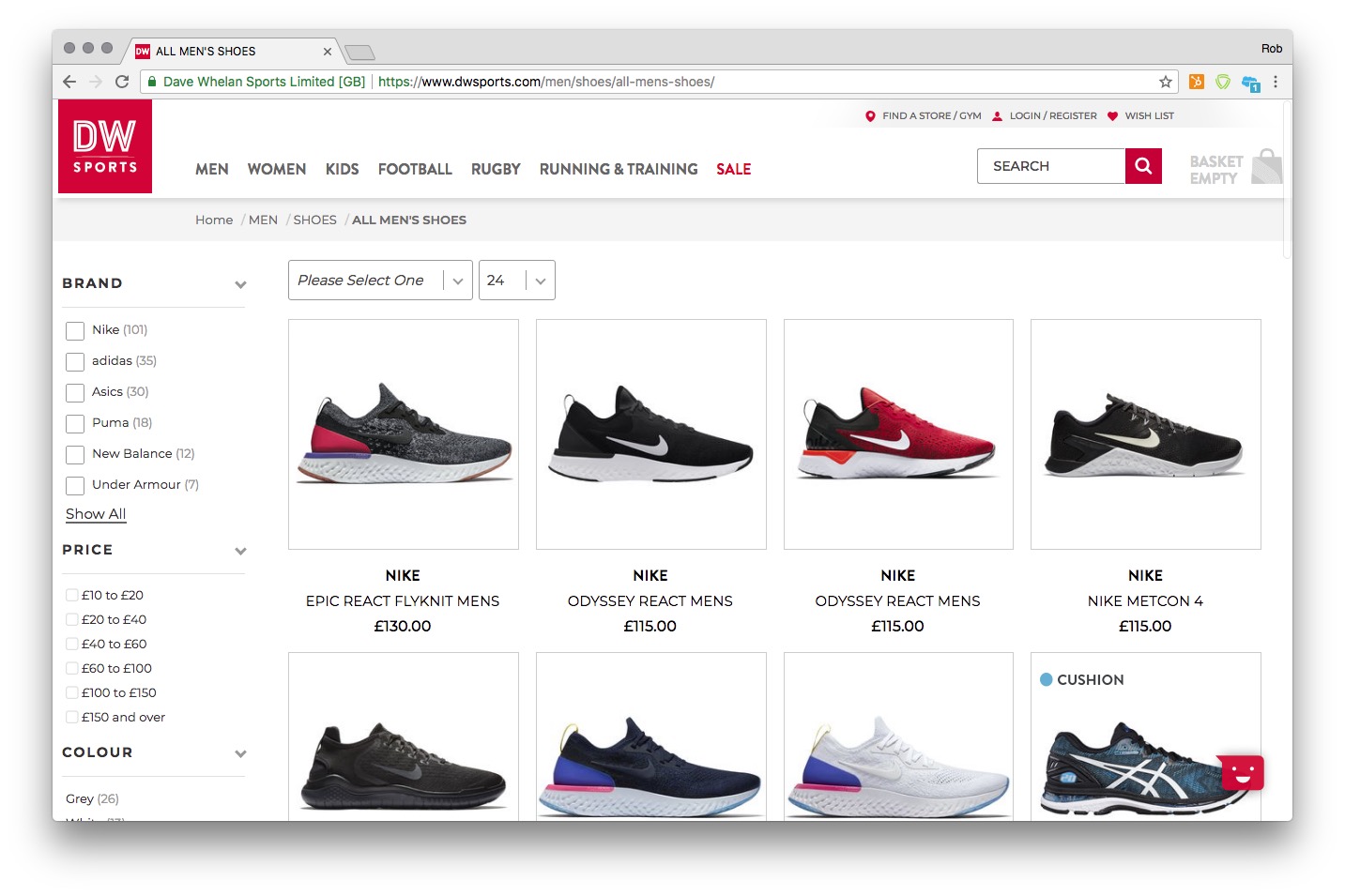Open Chrome's three-dot menu
The image size is (1345, 896).
pyautogui.click(x=1275, y=82)
